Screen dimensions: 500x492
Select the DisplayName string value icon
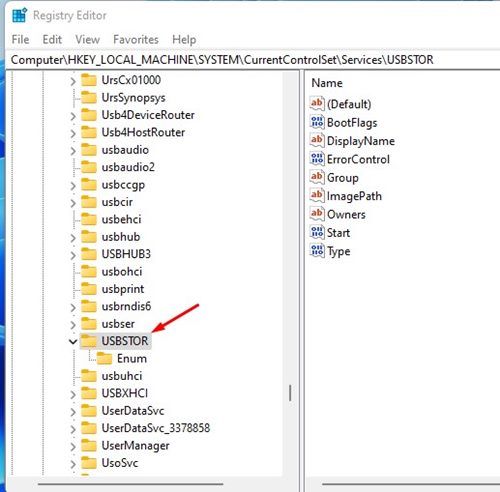[317, 140]
